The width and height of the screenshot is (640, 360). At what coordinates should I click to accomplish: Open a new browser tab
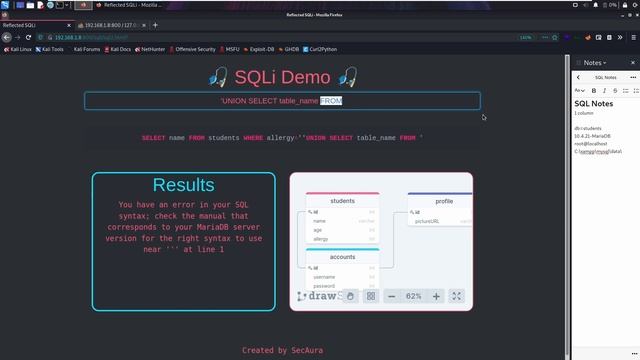pyautogui.click(x=155, y=25)
